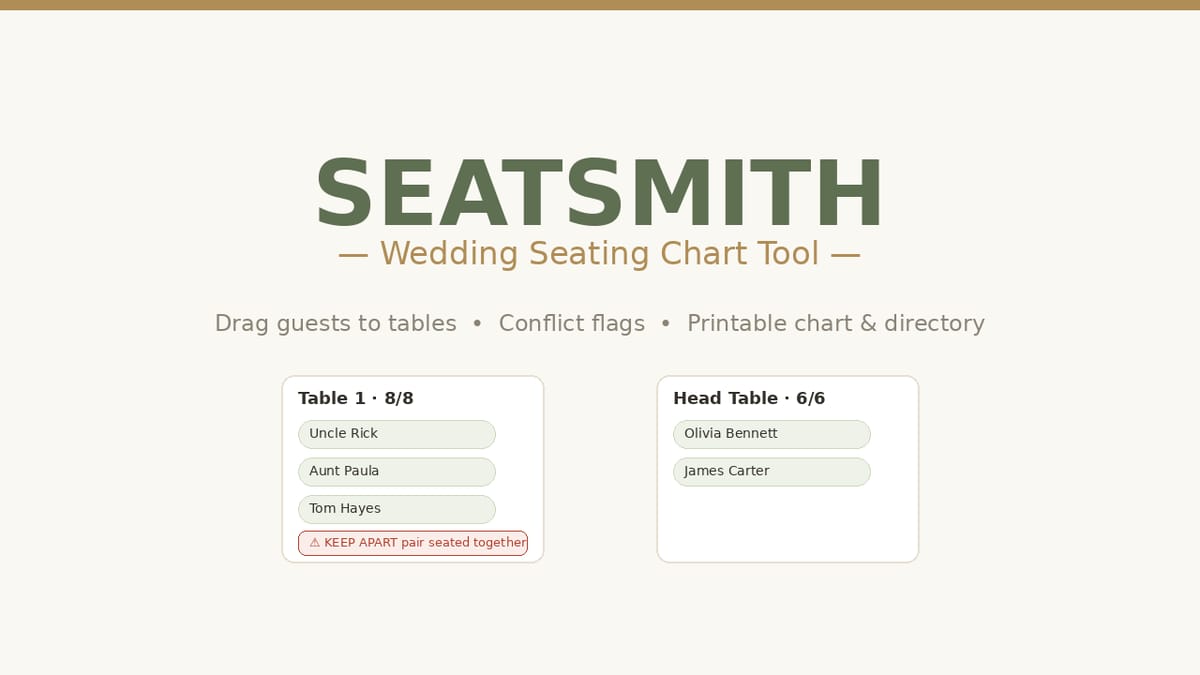Select the Tom Hayes guest chip

coord(396,509)
